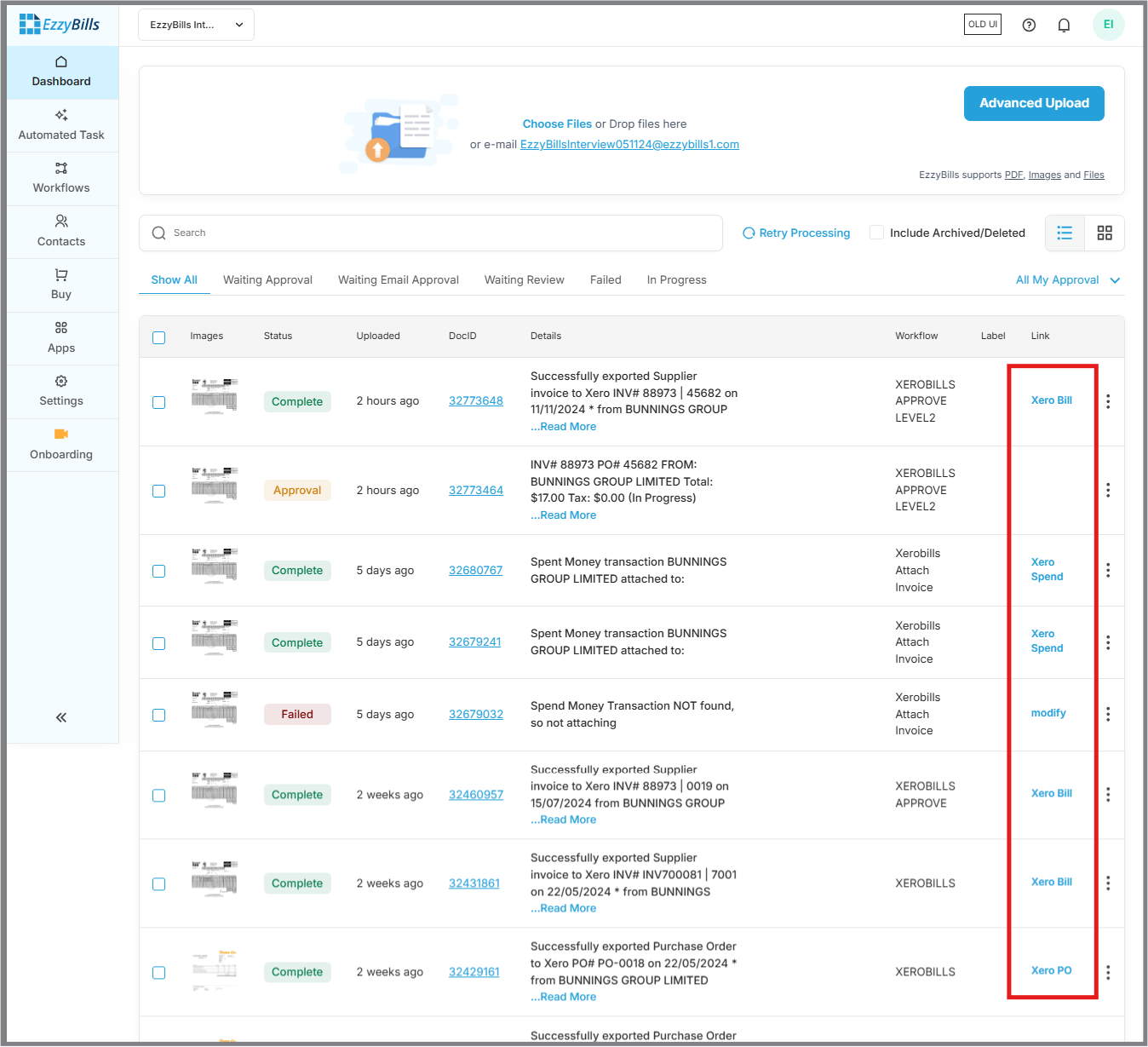Expand Read More for document 32431861
This screenshot has width=1148, height=1047.
pyautogui.click(x=564, y=908)
